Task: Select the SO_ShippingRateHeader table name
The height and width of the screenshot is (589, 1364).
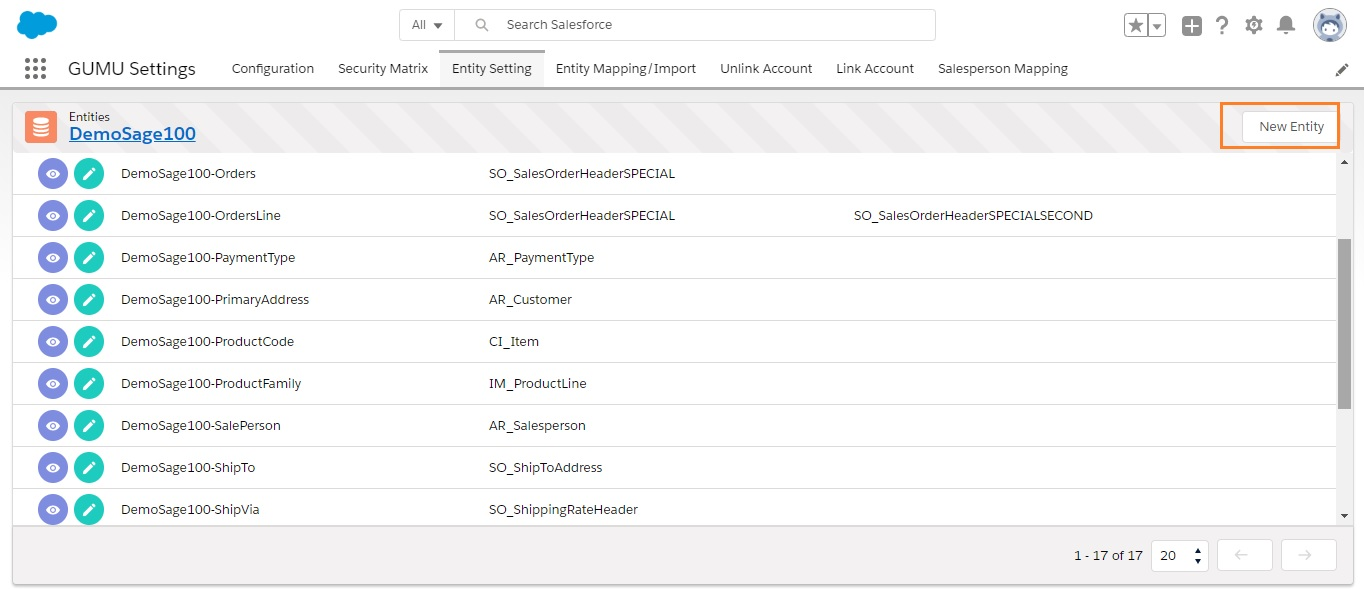Action: [563, 510]
